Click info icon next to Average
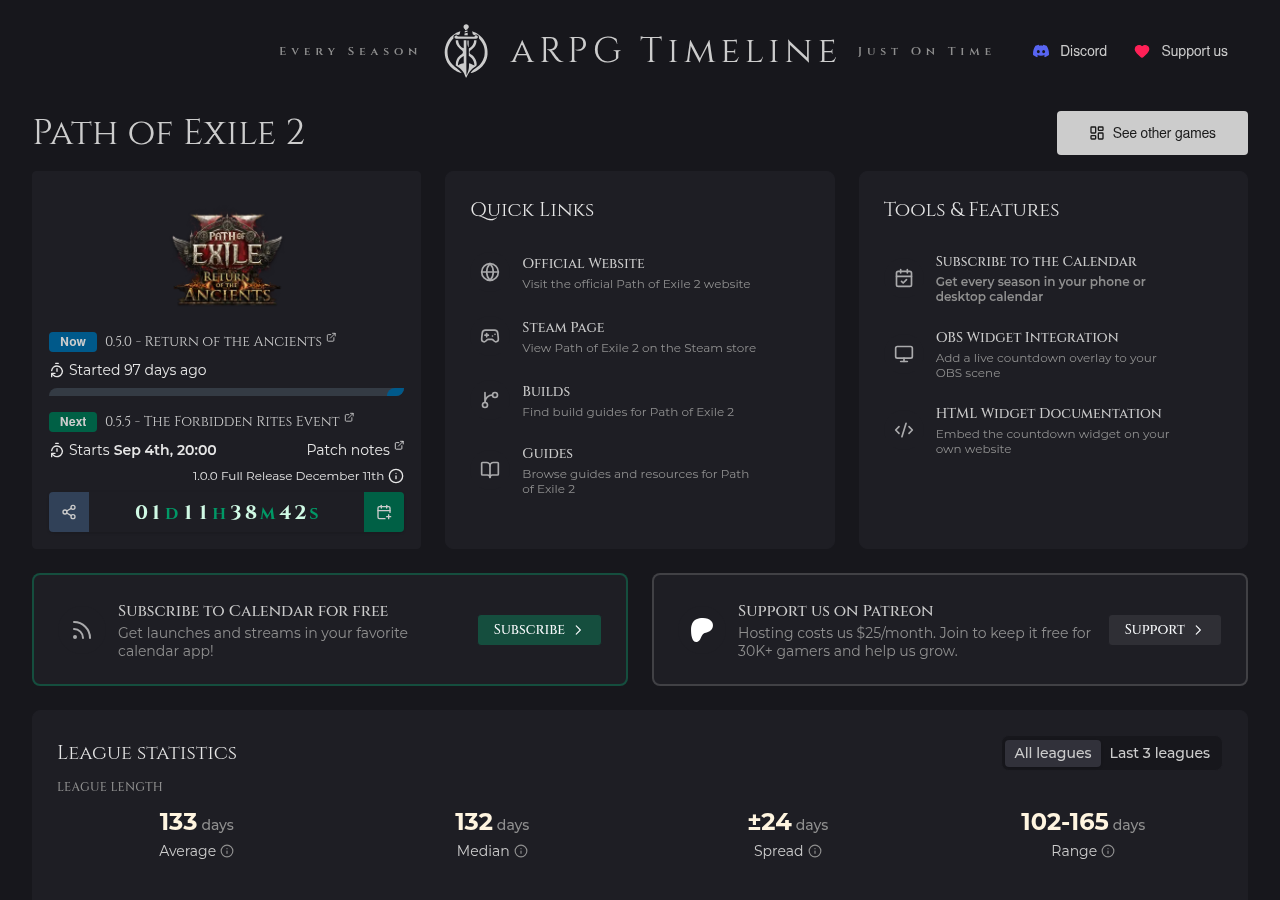The height and width of the screenshot is (900, 1280). point(227,851)
